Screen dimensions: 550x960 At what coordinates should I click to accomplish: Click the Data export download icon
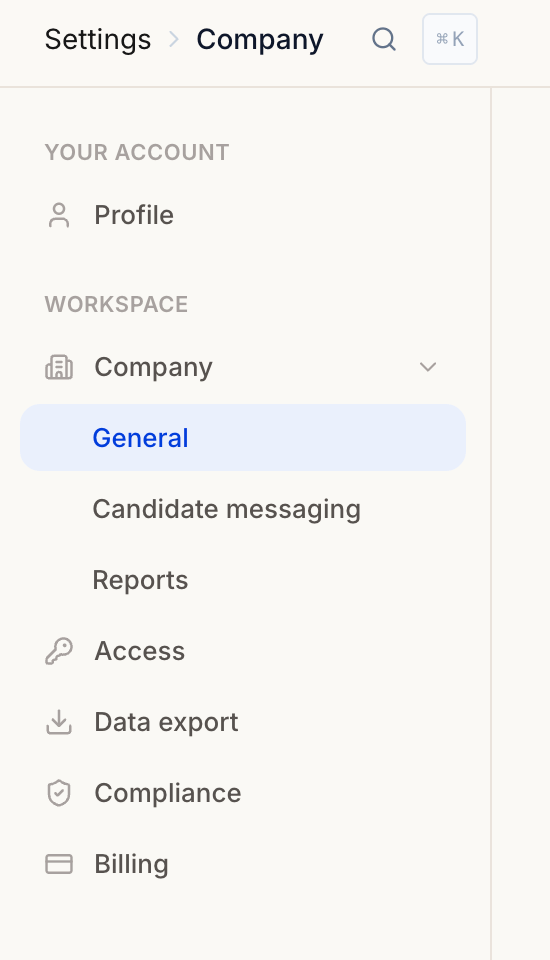click(x=59, y=722)
